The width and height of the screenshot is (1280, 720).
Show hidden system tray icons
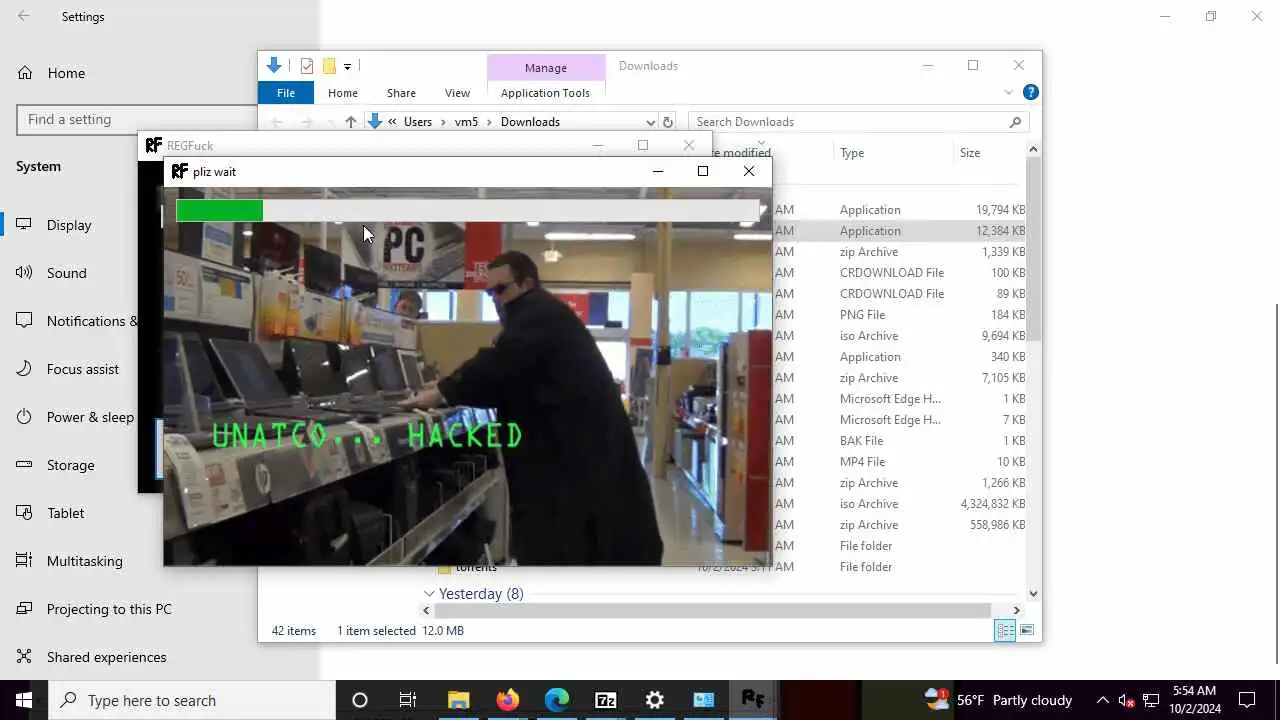pyautogui.click(x=1102, y=700)
